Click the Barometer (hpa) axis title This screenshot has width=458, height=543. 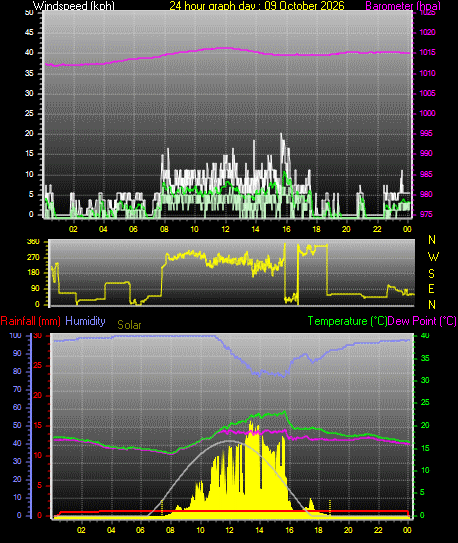coord(403,6)
